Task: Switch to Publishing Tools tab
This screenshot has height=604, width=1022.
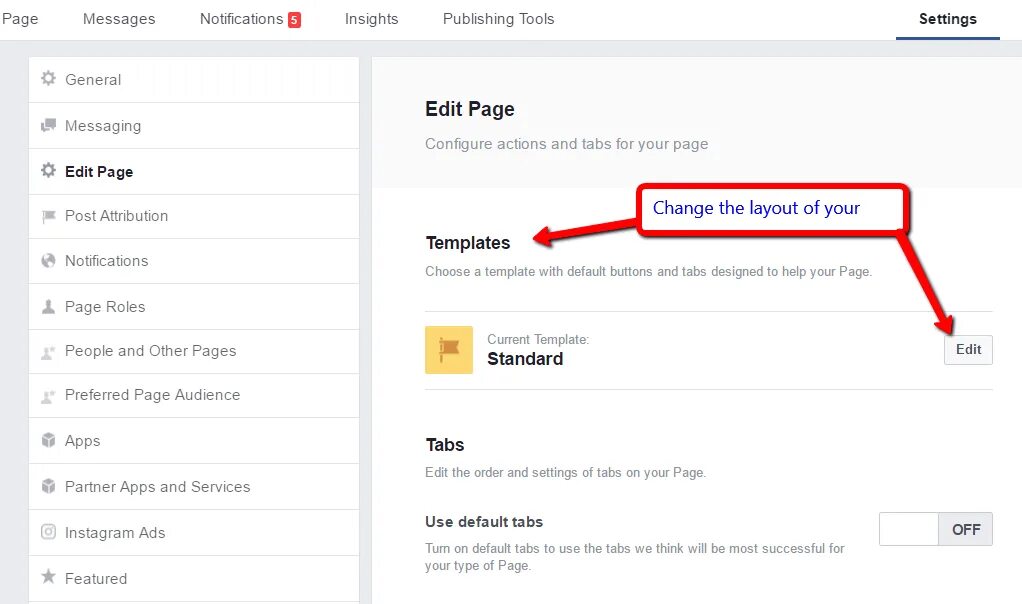Action: click(499, 19)
